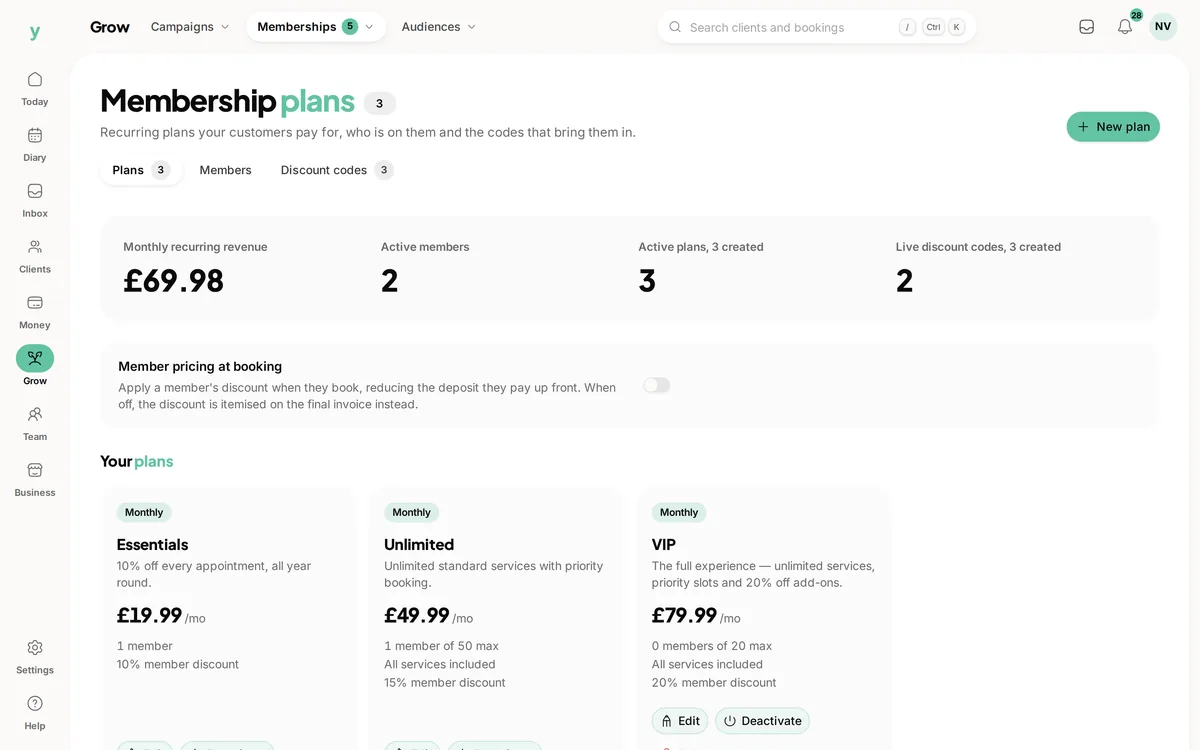
Task: Click Monthly badge on VIP card
Action: point(679,512)
